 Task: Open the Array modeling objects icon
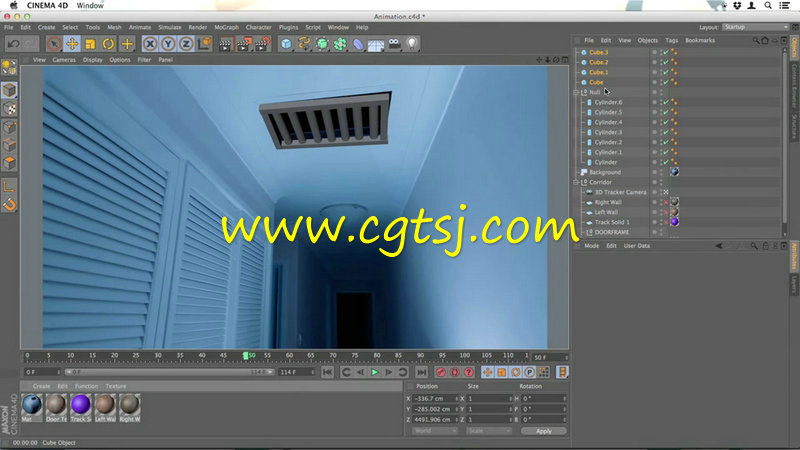pos(340,44)
